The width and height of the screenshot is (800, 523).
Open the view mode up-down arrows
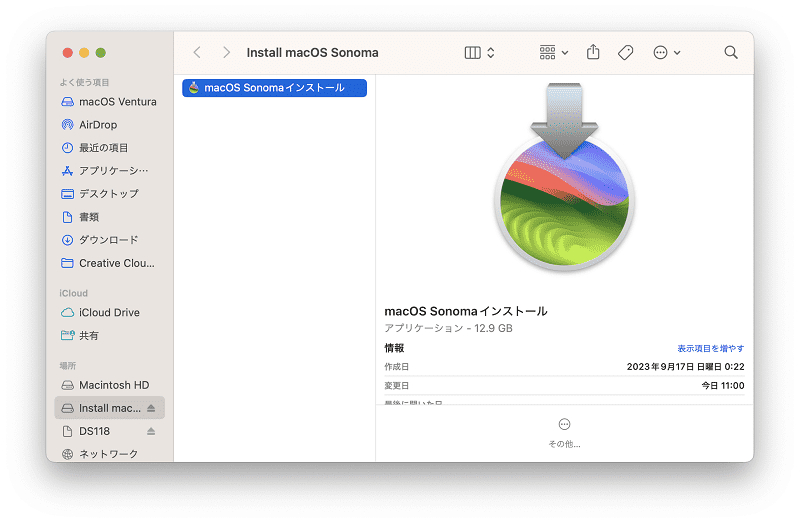tap(491, 53)
